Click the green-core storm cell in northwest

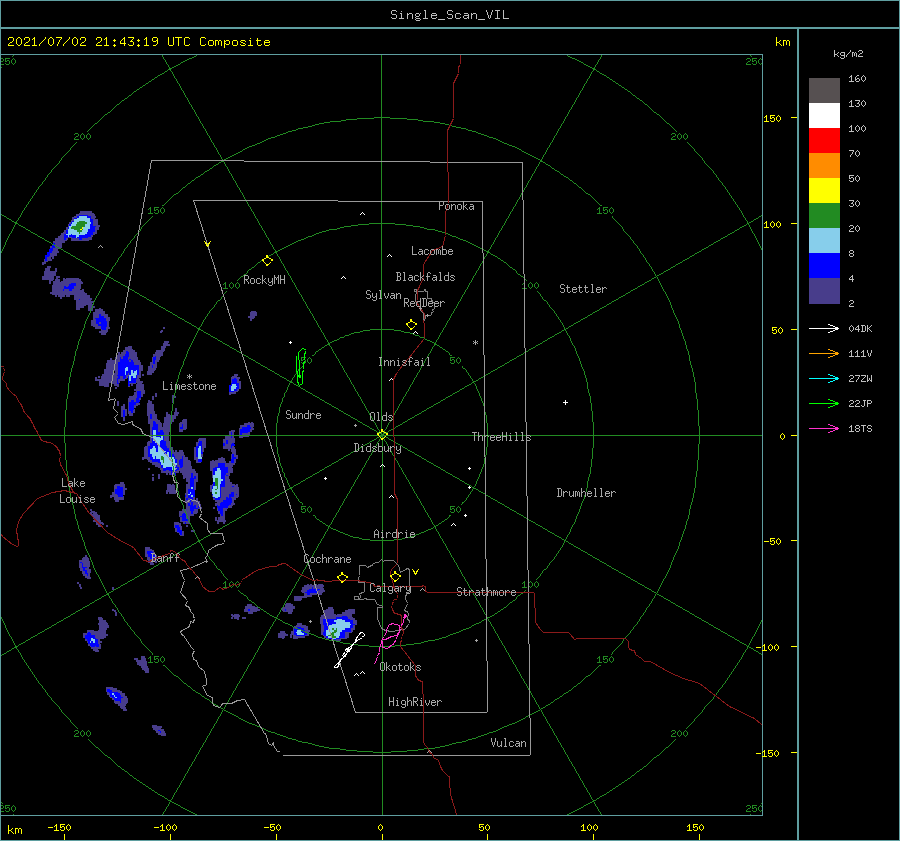pyautogui.click(x=80, y=226)
